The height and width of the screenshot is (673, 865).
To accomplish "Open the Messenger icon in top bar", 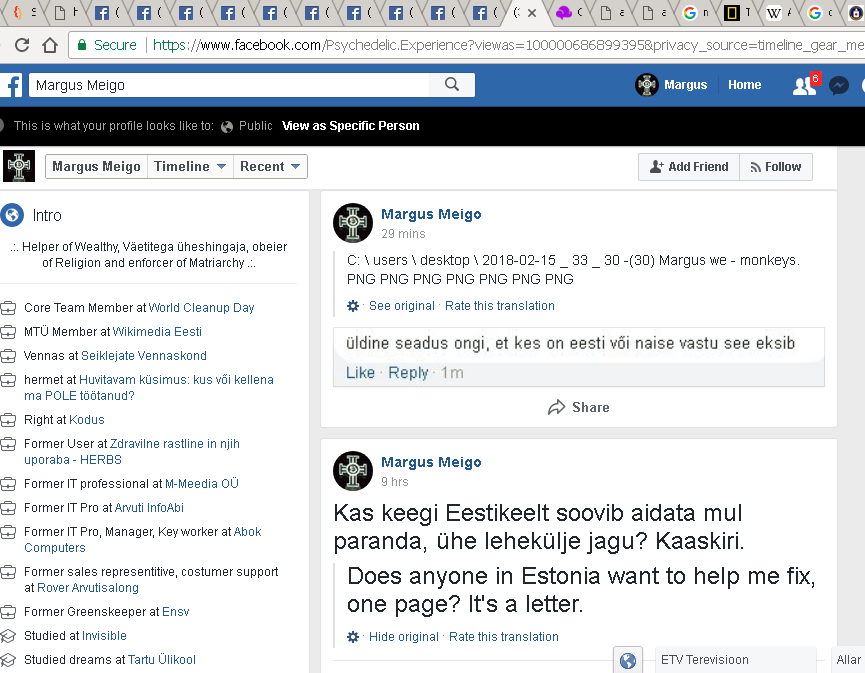I will [x=839, y=85].
